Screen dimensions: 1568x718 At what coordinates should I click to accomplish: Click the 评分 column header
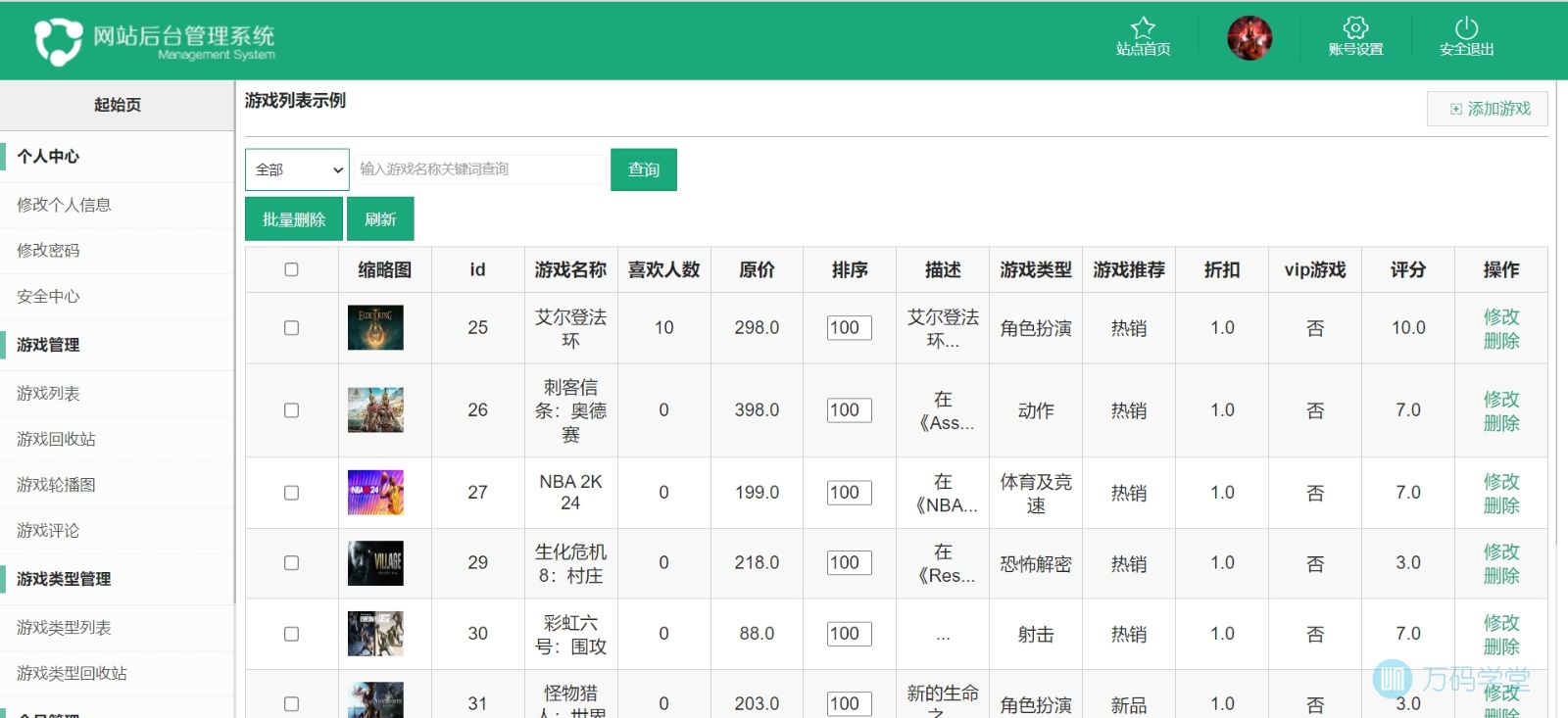(x=1408, y=269)
